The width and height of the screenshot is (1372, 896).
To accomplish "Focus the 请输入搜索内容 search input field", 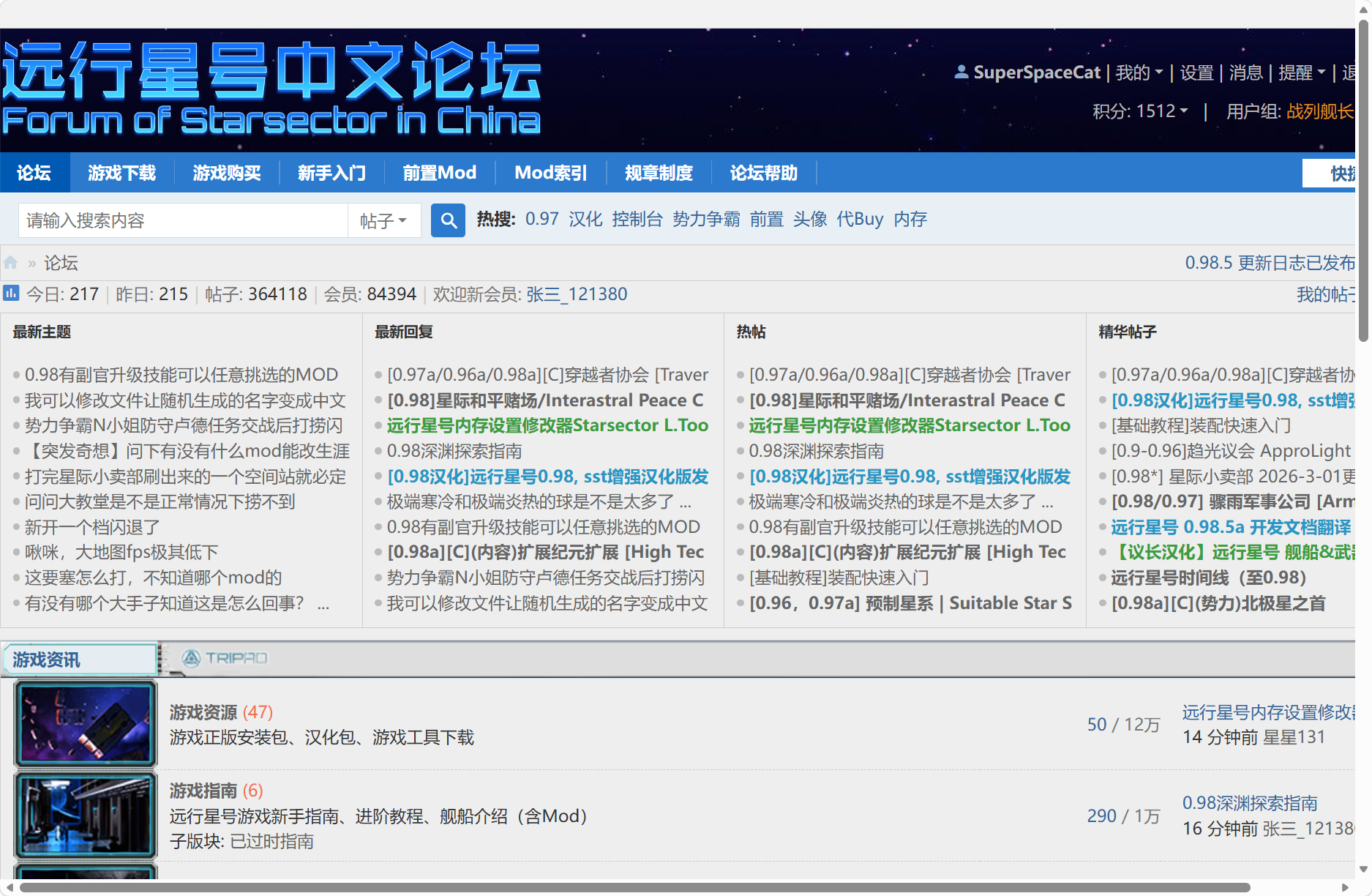I will (x=183, y=220).
